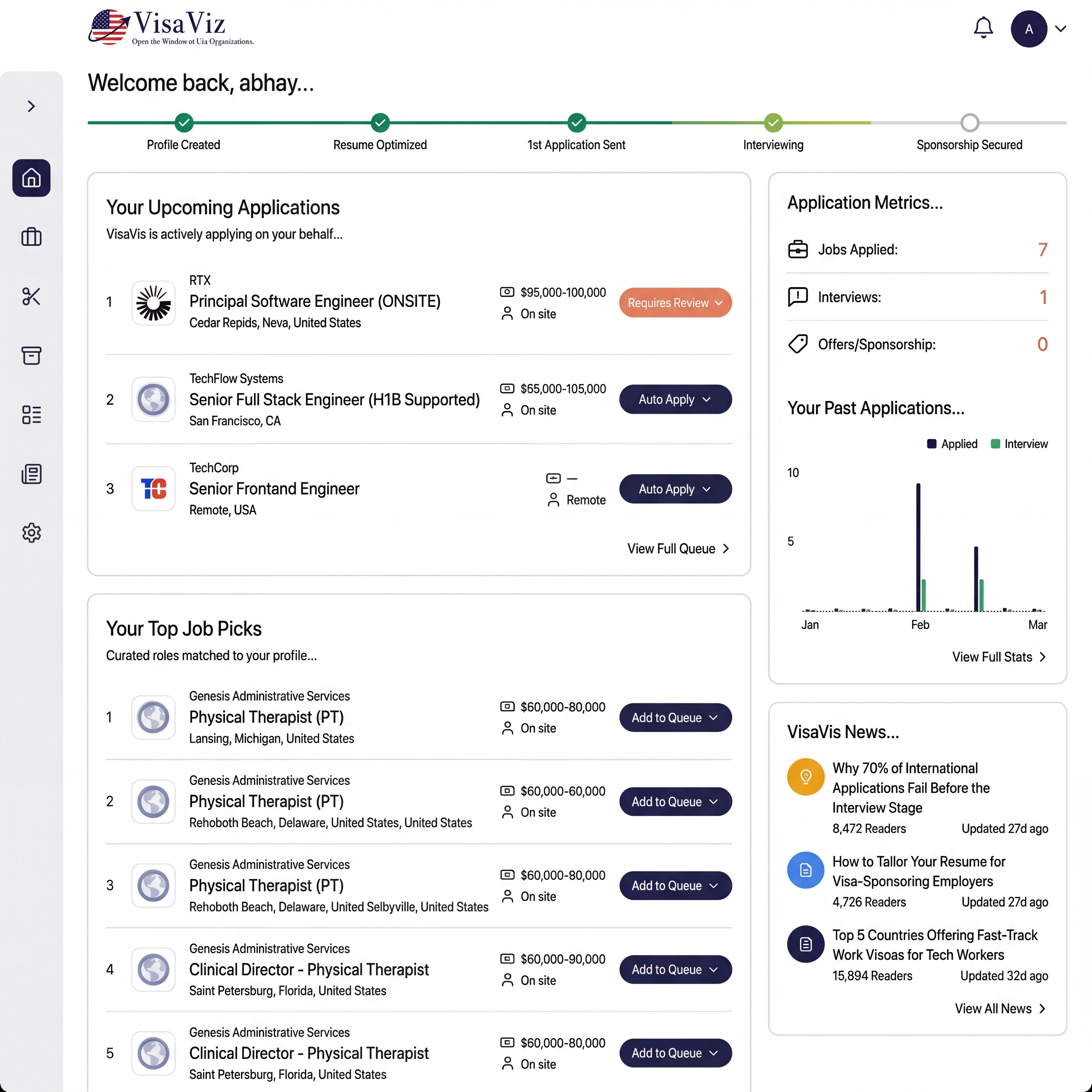The image size is (1092, 1092).
Task: Click the Interviewing milestone checkmark
Action: coord(773,123)
